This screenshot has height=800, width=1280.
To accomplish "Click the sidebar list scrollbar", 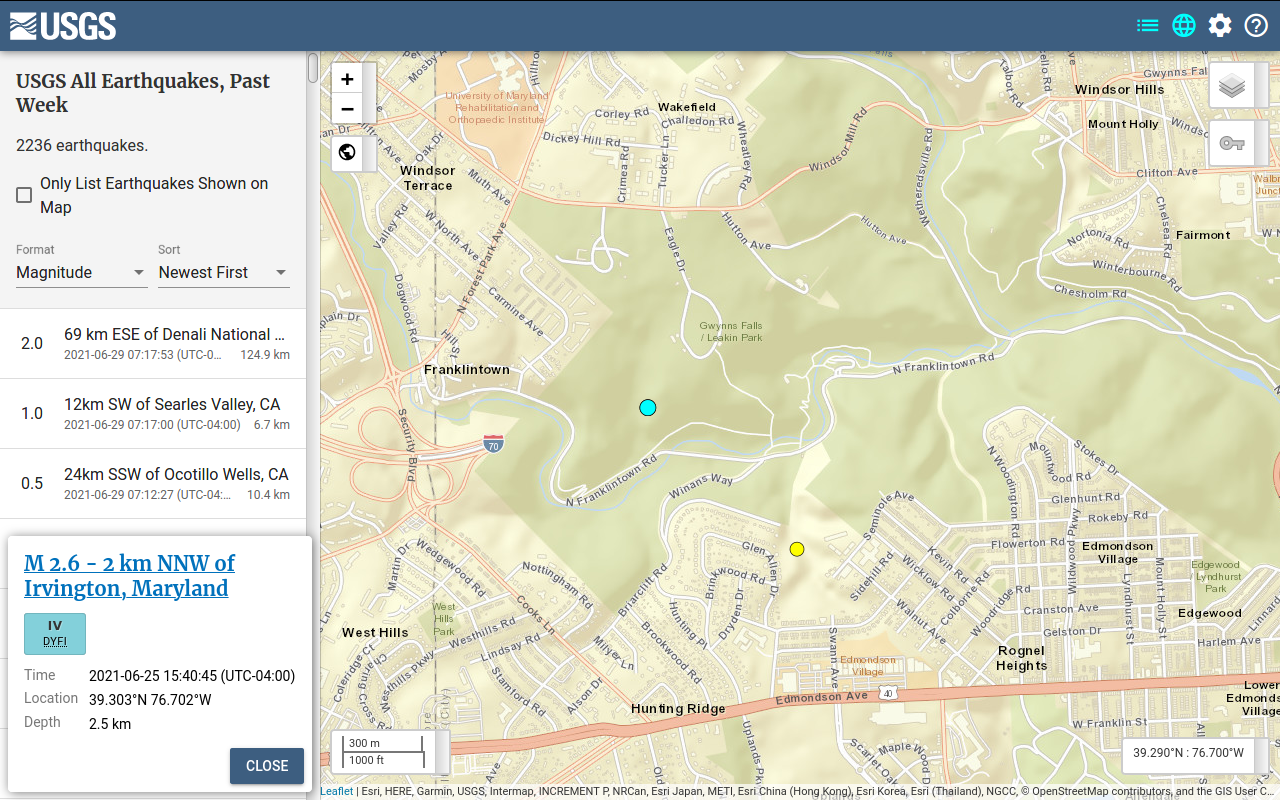I will (x=313, y=68).
